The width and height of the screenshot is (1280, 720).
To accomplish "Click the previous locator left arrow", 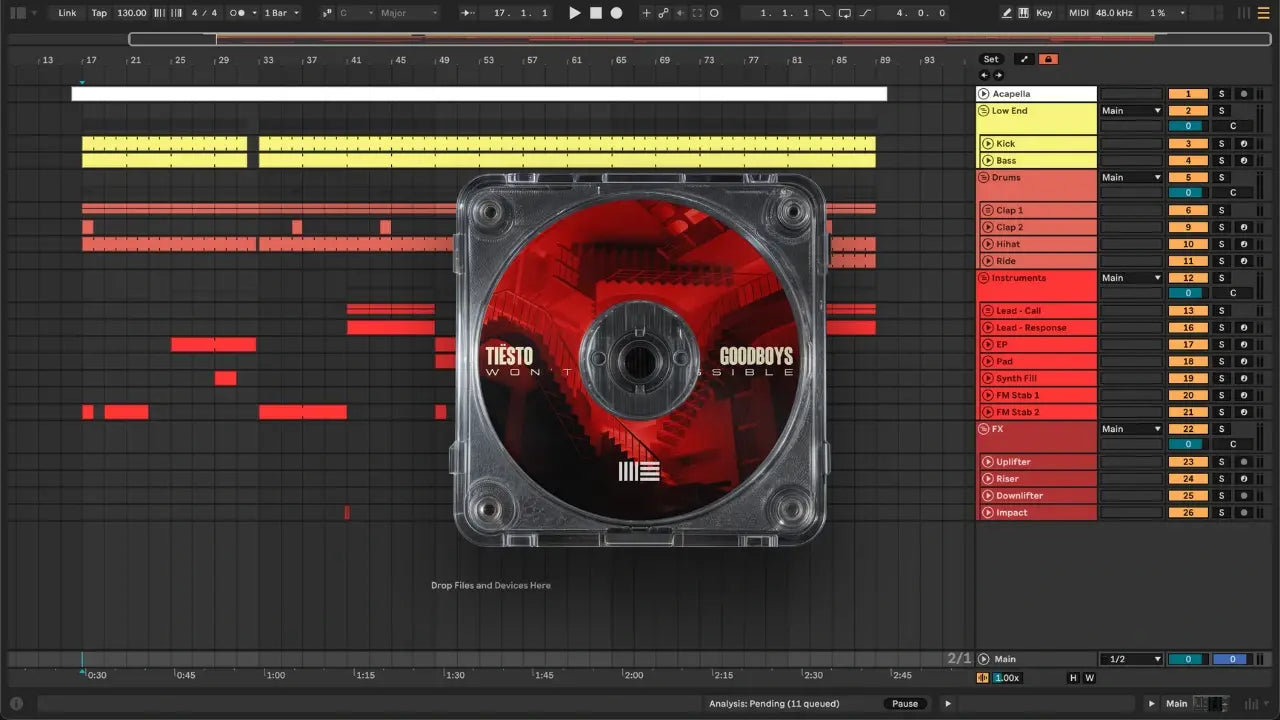I will [984, 75].
